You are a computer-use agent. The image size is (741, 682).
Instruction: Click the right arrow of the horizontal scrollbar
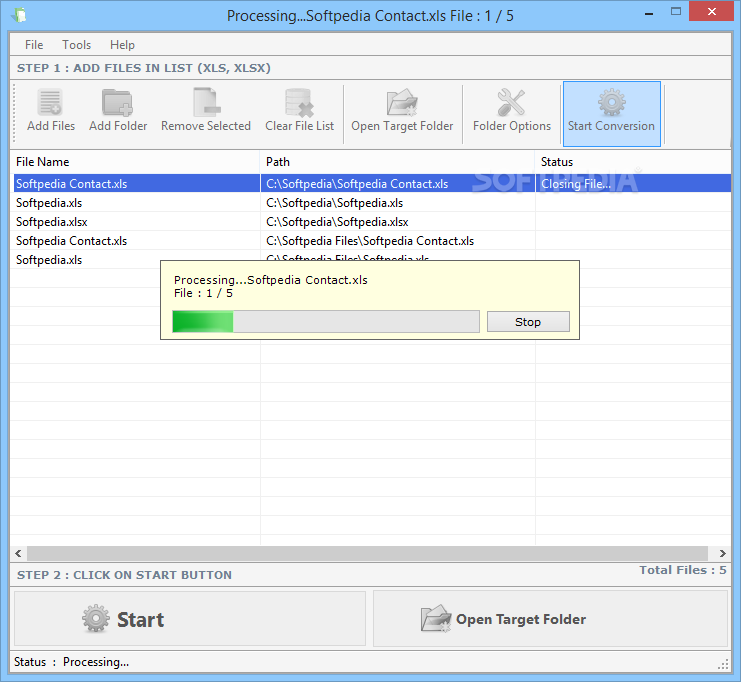723,553
